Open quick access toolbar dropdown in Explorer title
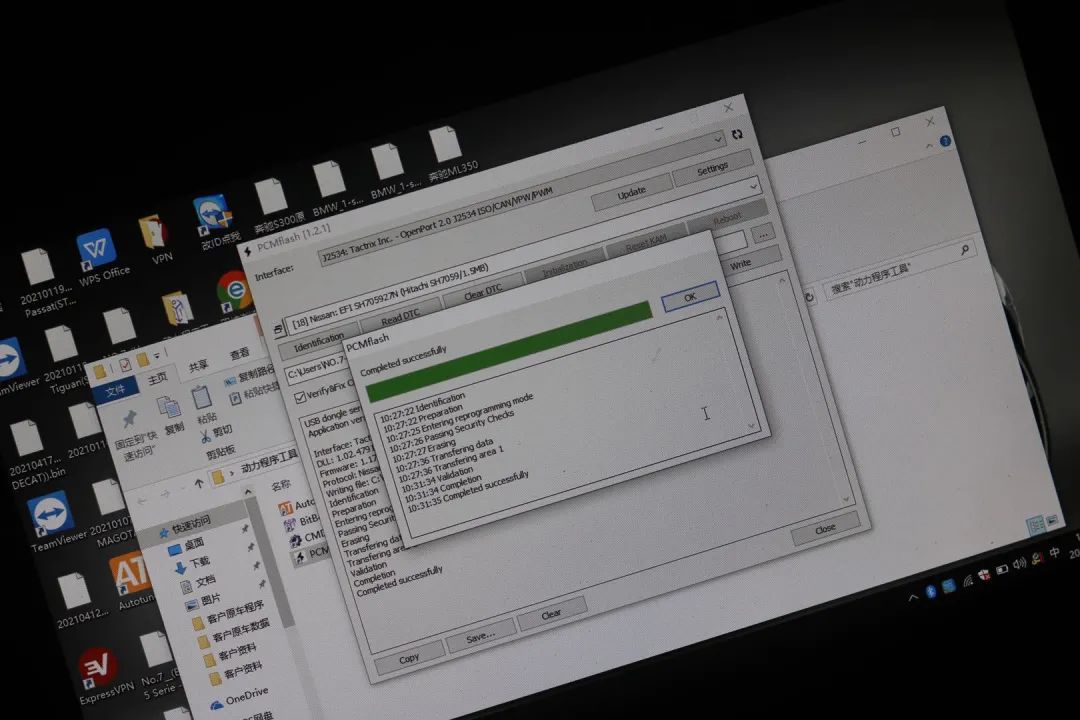The height and width of the screenshot is (720, 1080). [x=157, y=354]
